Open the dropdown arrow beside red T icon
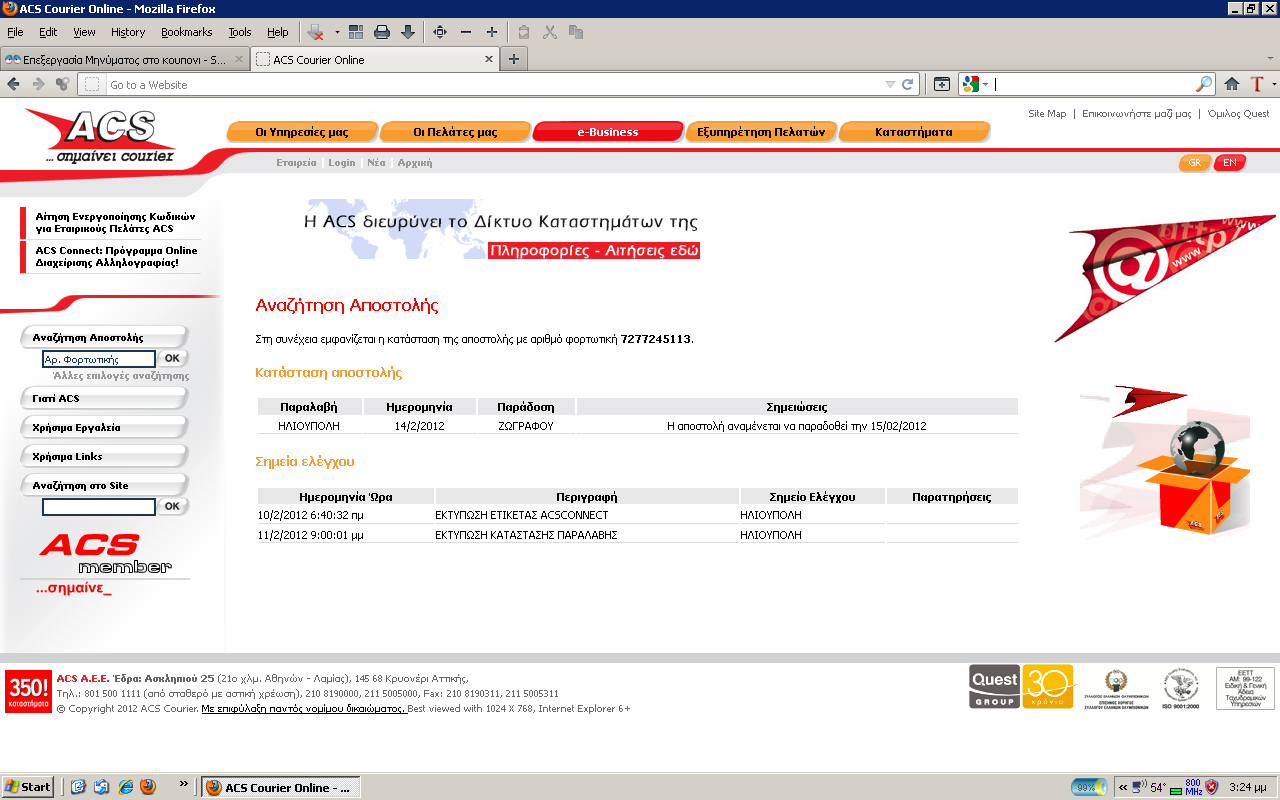The height and width of the screenshot is (800, 1280). click(x=1273, y=85)
